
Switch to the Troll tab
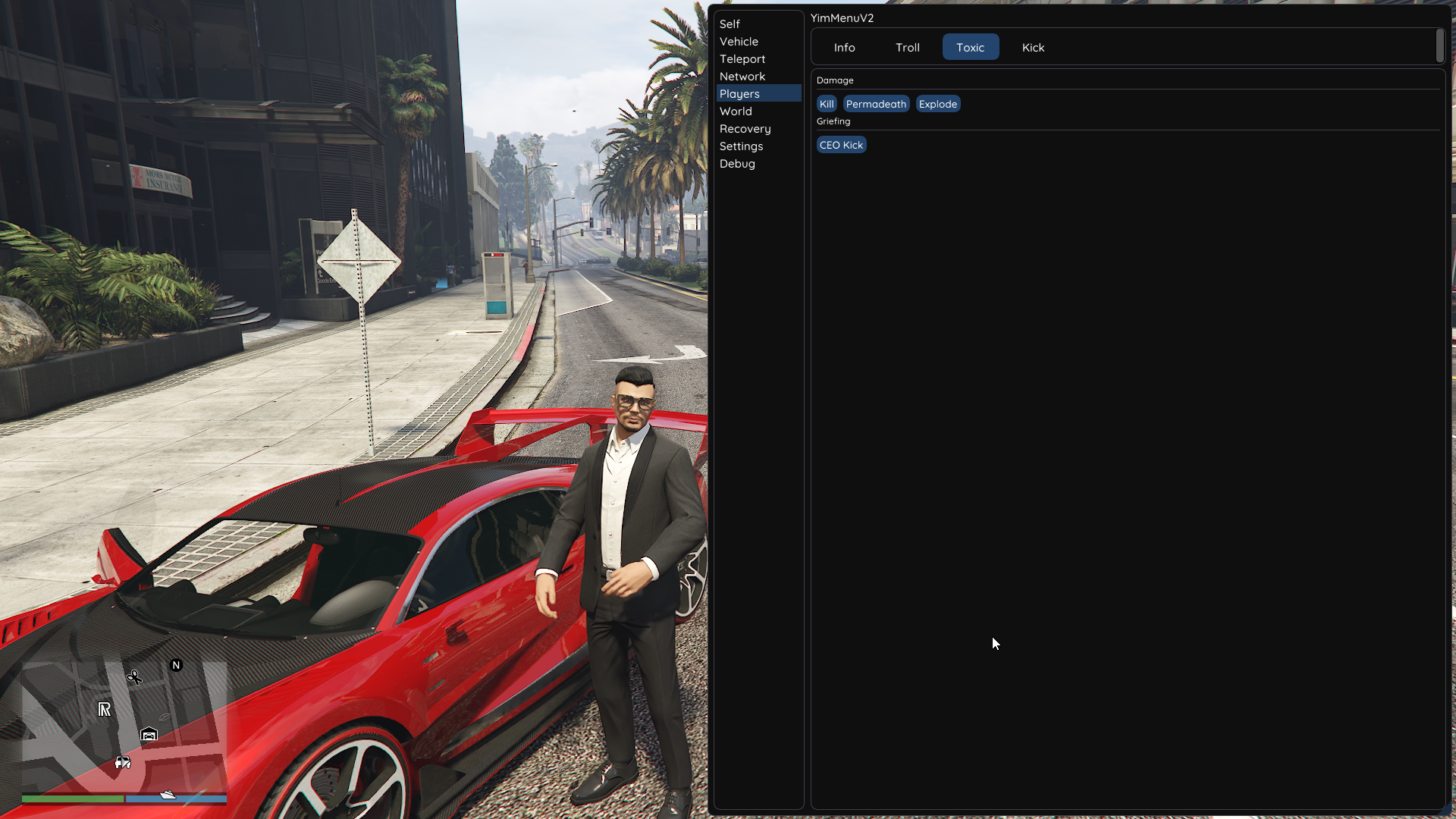click(907, 47)
